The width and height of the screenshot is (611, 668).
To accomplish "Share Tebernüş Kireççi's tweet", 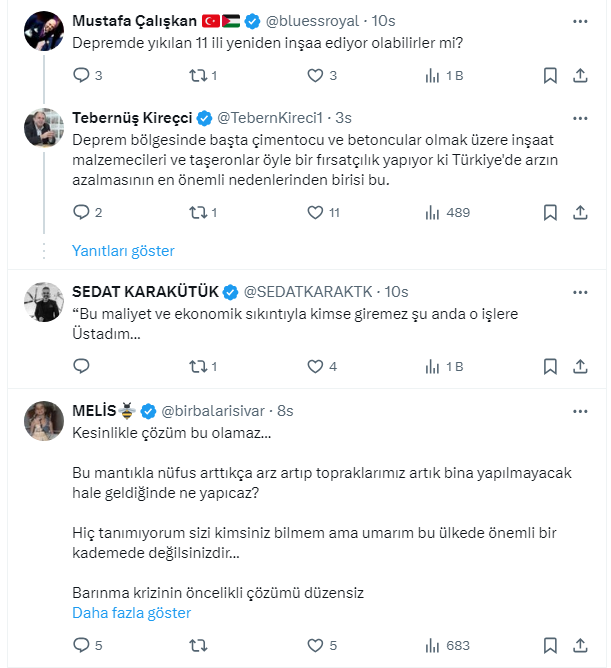I will click(x=580, y=212).
